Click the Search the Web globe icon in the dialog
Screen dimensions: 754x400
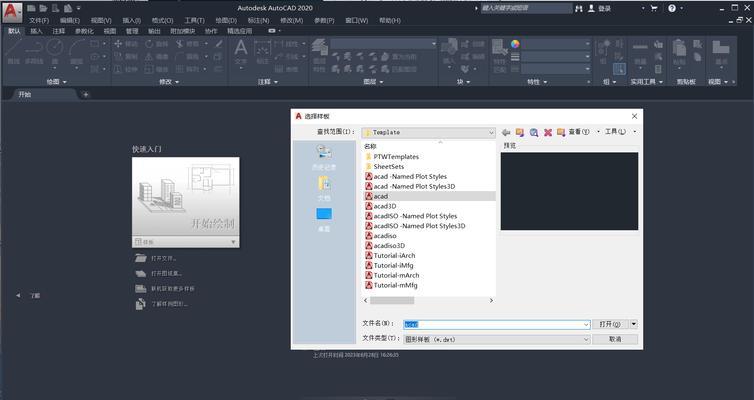point(534,132)
